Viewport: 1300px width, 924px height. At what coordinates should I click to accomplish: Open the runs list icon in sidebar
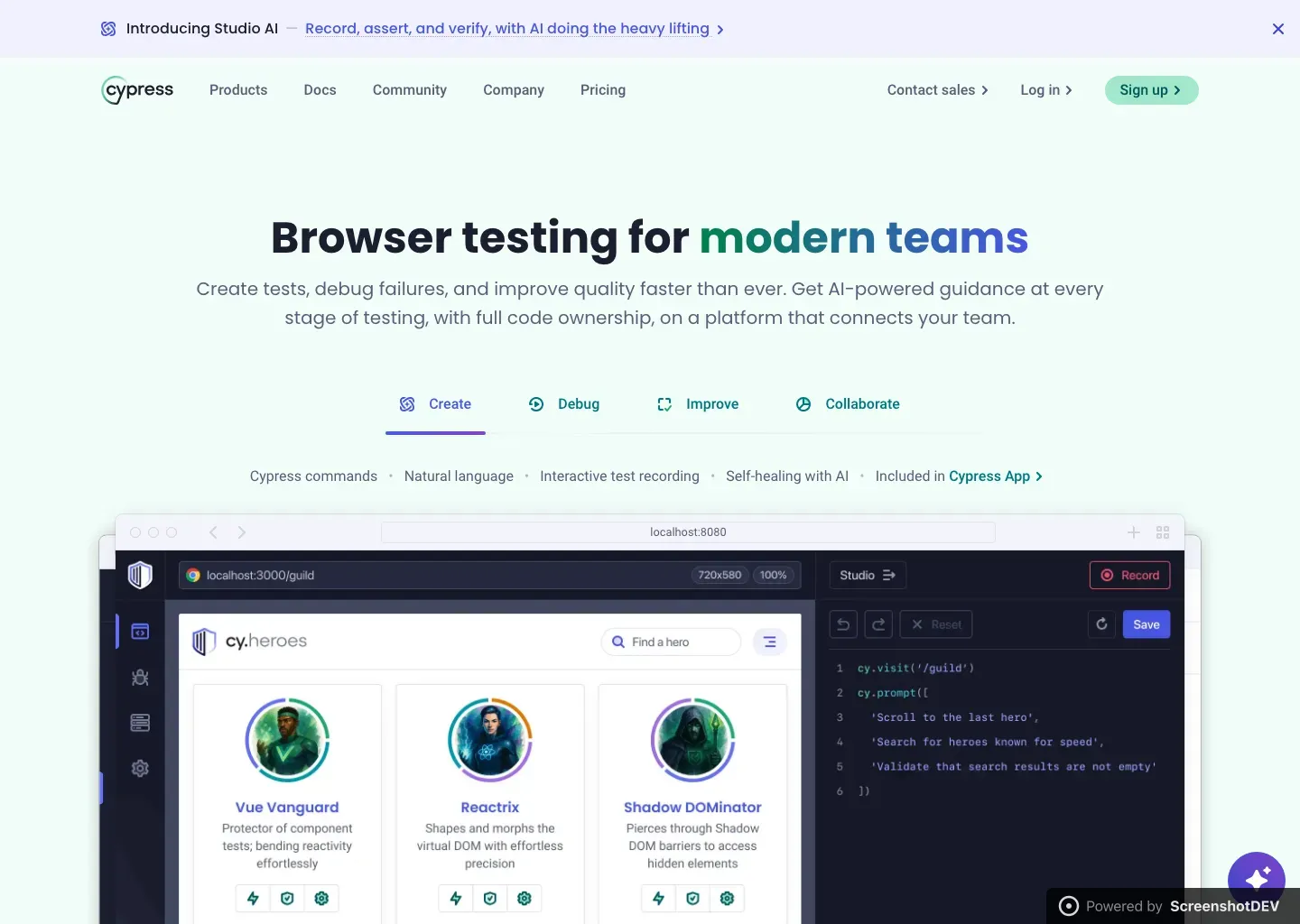pos(140,723)
